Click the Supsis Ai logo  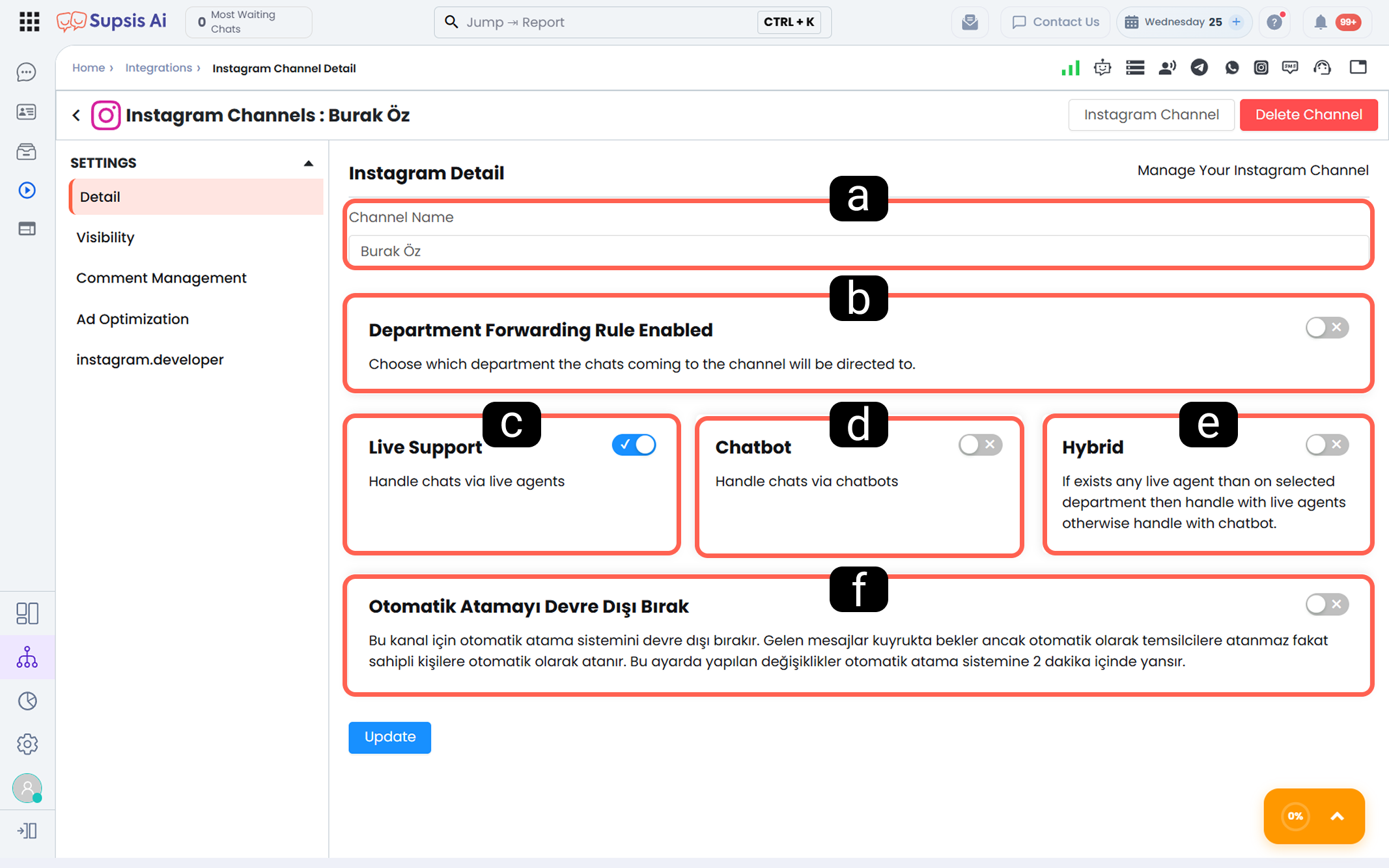click(x=111, y=21)
